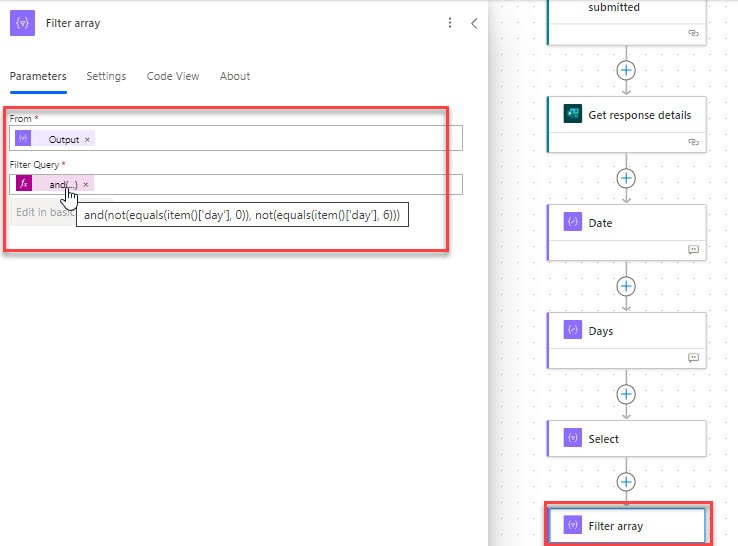The width and height of the screenshot is (738, 546).
Task: Click the Days action's compose icon
Action: point(572,329)
